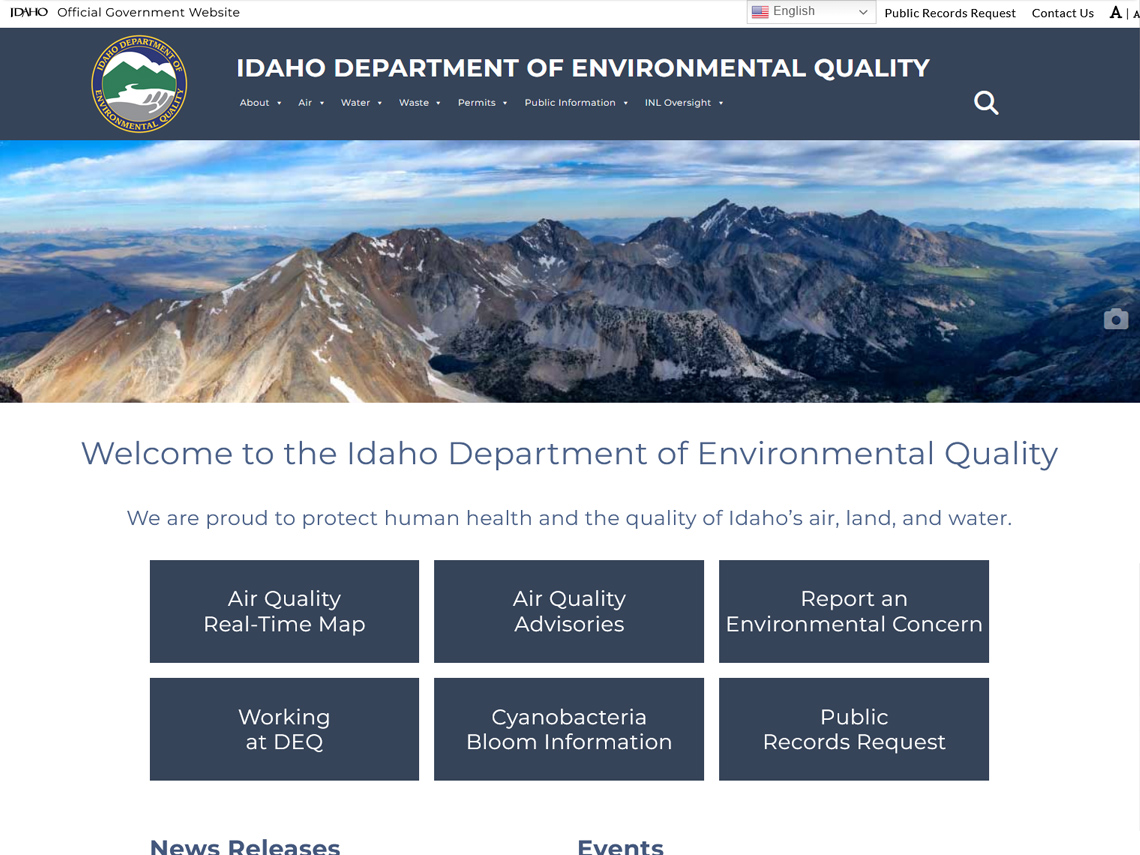Select the Air Quality Advisories tile
This screenshot has height=855, width=1140.
point(568,611)
